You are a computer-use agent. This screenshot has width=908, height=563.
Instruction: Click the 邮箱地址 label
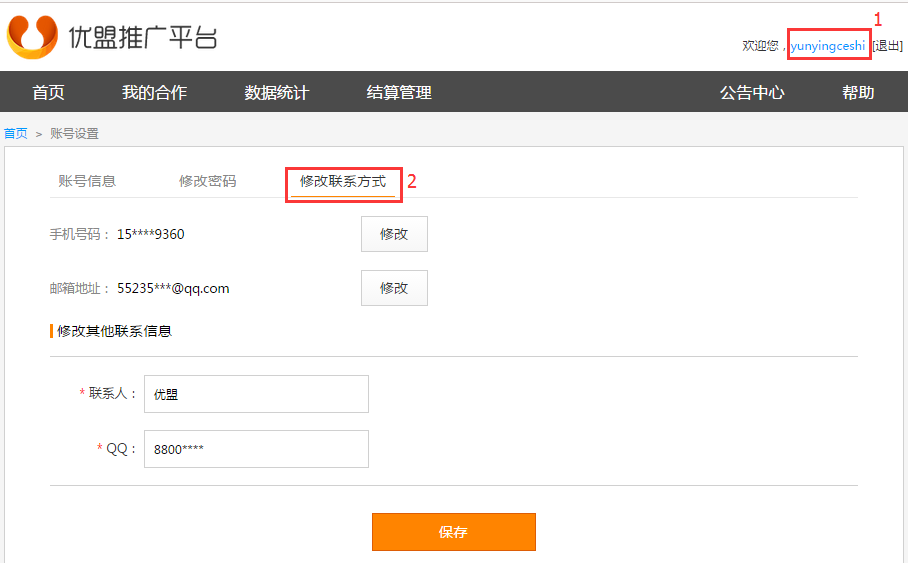coord(75,288)
